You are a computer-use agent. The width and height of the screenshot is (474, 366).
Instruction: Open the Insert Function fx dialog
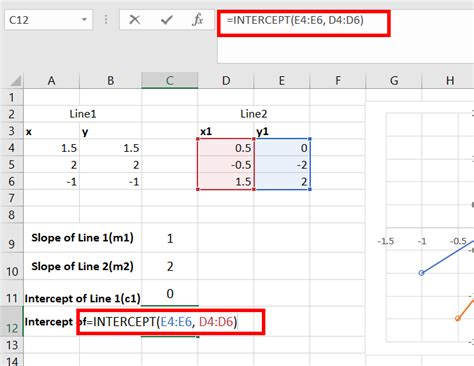point(197,20)
